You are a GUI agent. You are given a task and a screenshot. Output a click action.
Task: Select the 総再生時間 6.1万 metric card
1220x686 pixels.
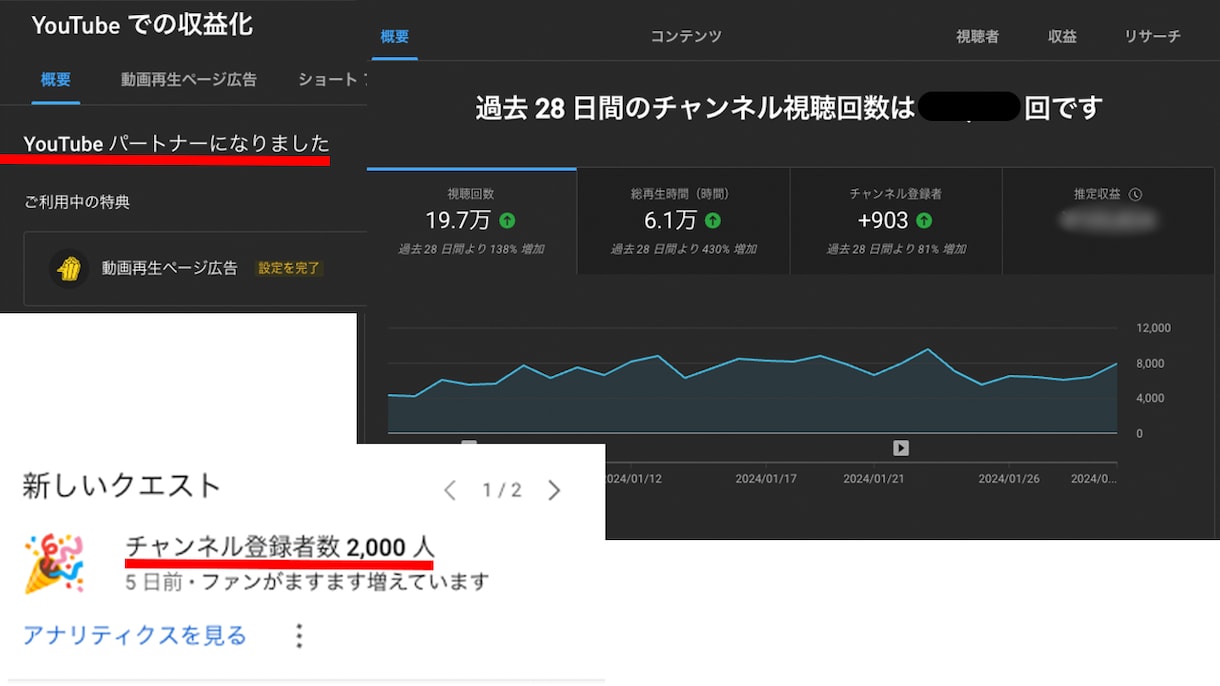coord(684,221)
